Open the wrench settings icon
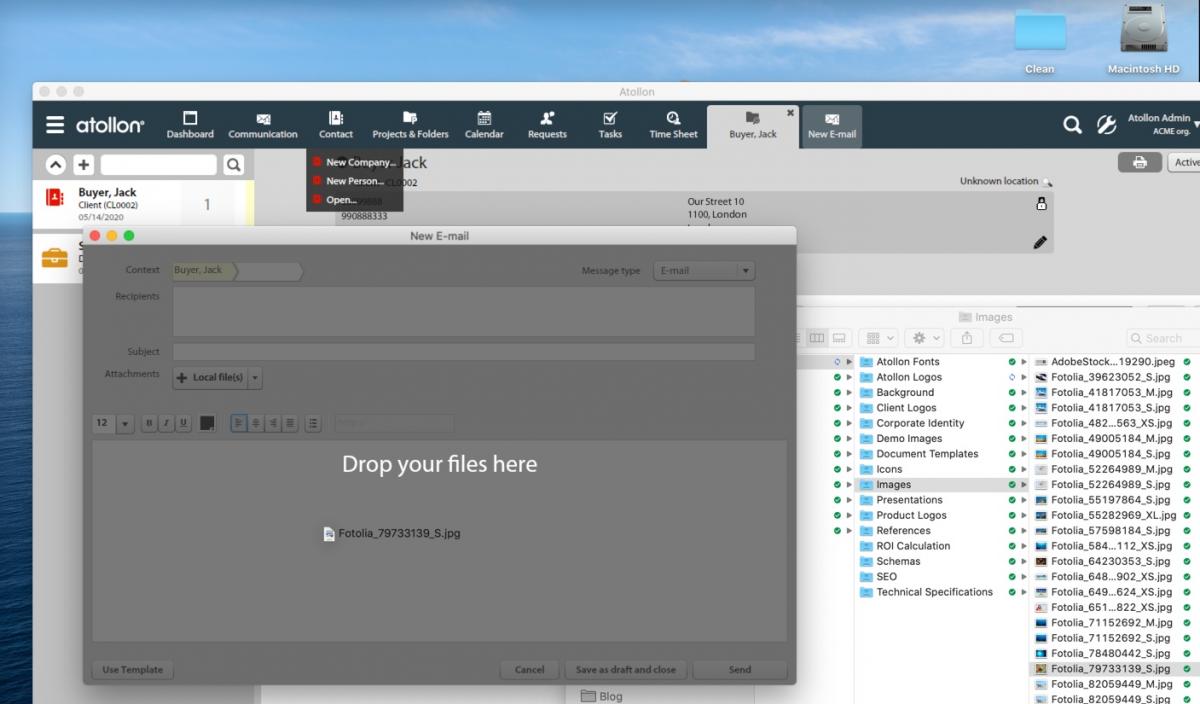This screenshot has height=704, width=1200. tap(1106, 125)
